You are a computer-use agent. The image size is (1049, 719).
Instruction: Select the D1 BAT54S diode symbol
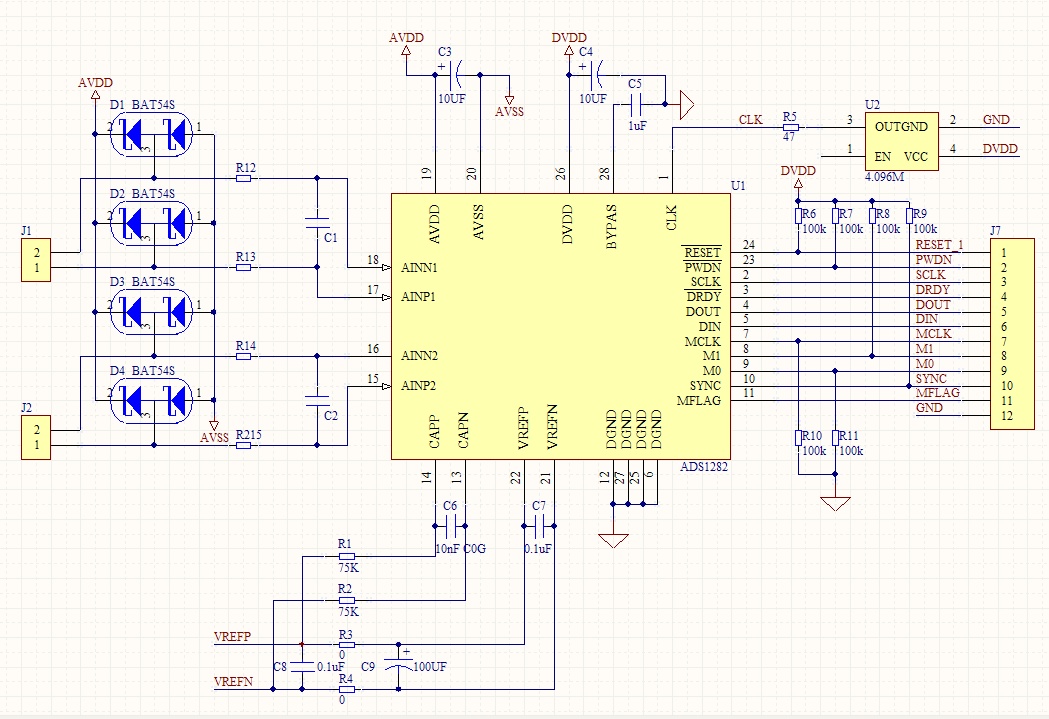151,134
